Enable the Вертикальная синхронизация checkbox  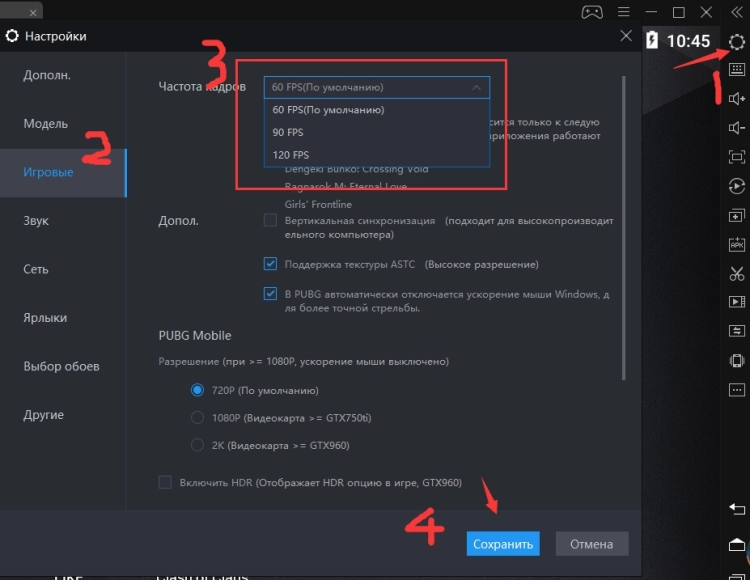point(270,220)
